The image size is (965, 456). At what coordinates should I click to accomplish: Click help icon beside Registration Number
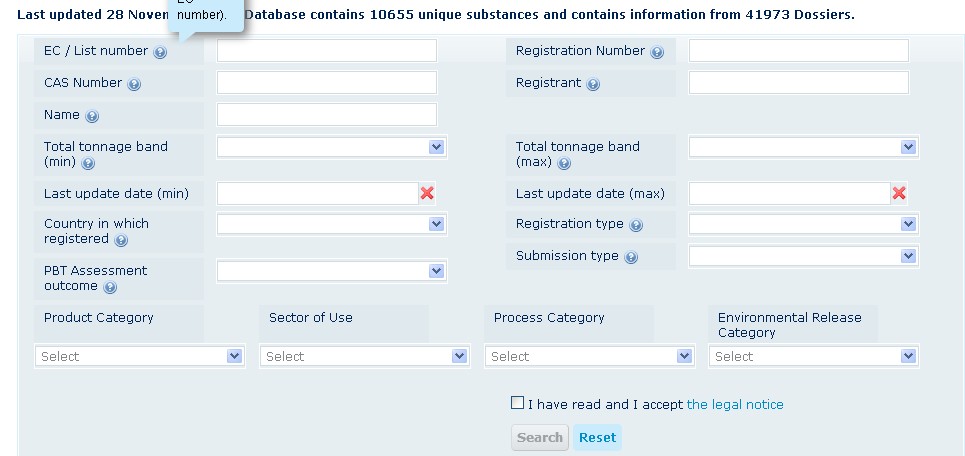[657, 52]
